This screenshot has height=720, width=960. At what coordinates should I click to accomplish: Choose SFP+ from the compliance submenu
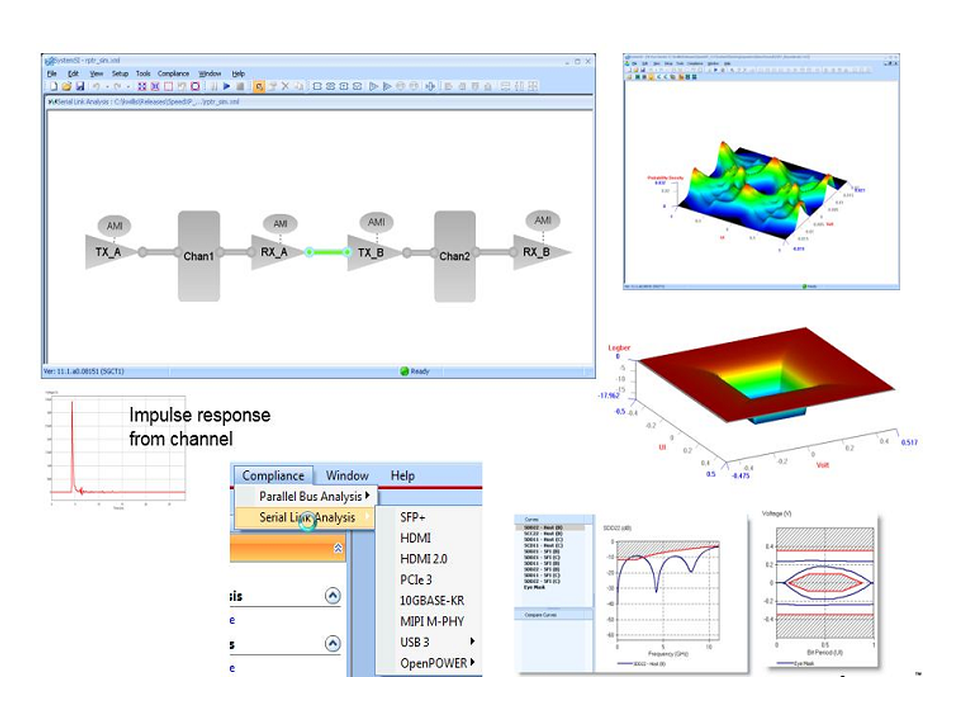pyautogui.click(x=413, y=517)
